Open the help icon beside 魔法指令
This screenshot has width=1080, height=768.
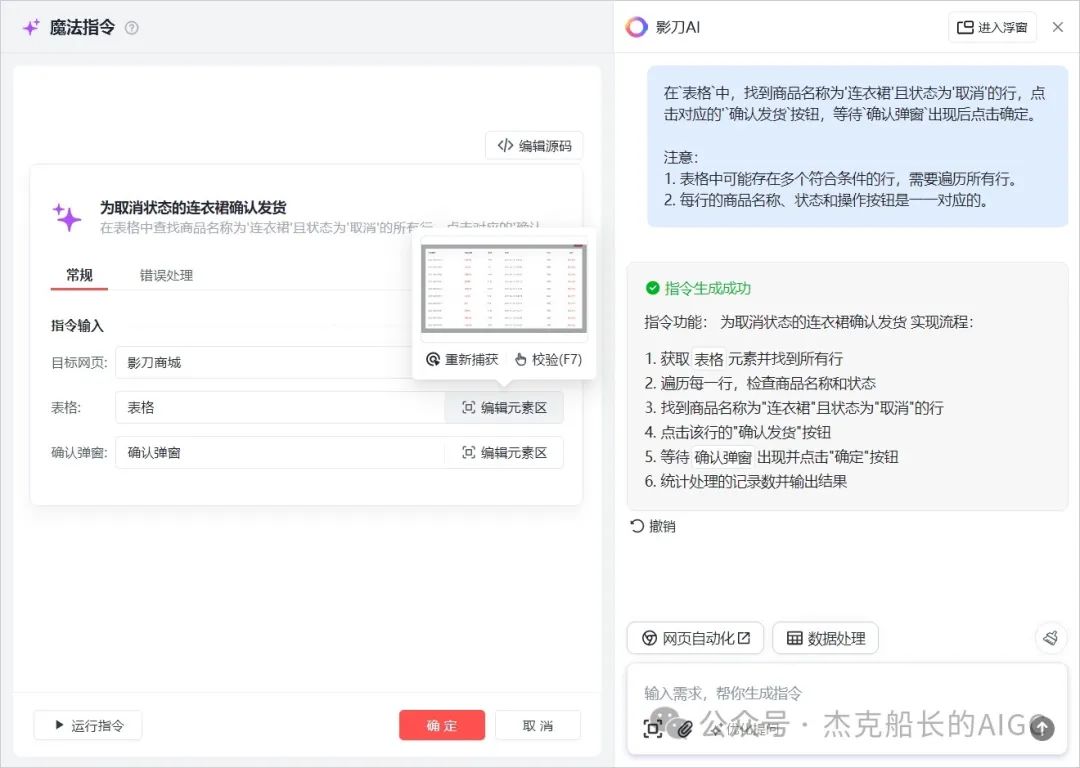(132, 28)
